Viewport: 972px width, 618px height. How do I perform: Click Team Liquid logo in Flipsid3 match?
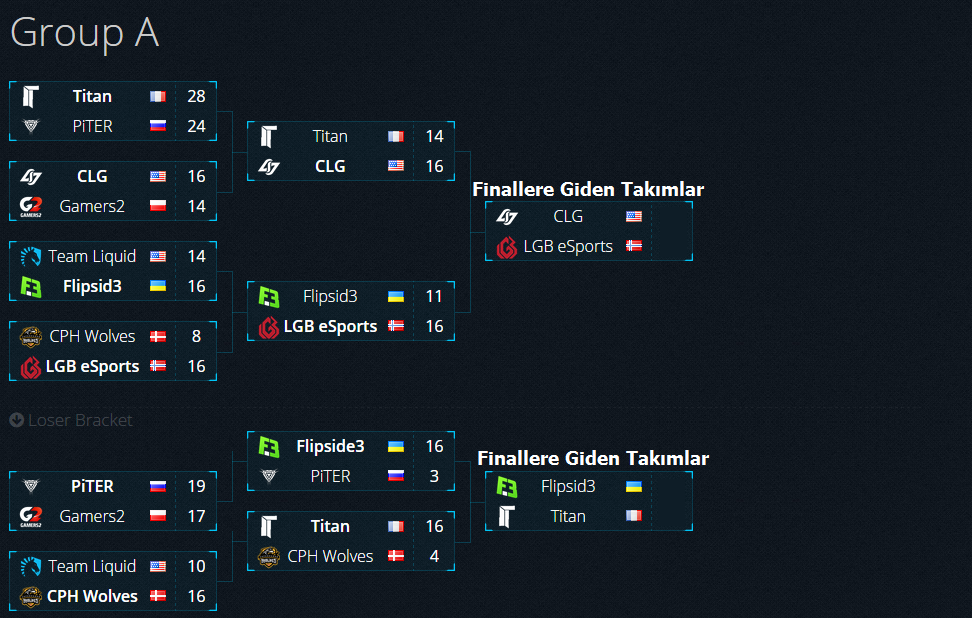(x=30, y=257)
